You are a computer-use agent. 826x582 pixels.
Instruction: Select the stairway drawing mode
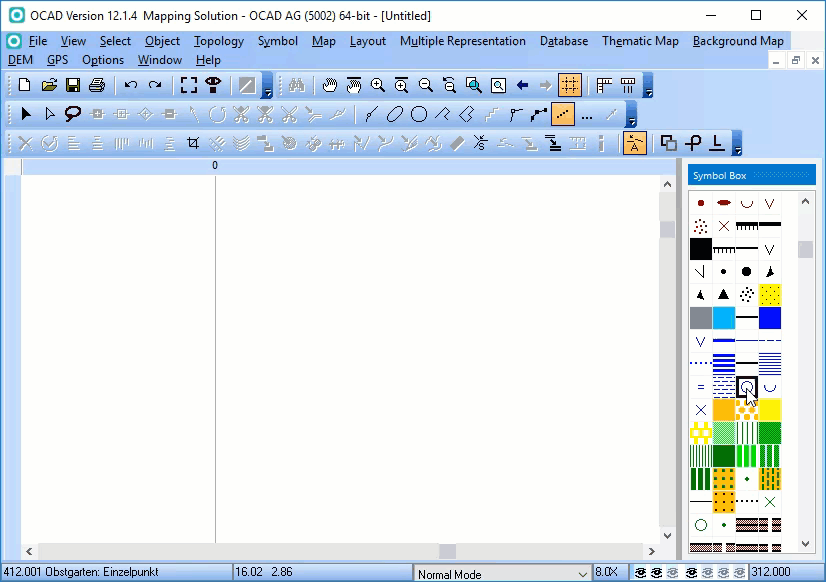click(491, 114)
